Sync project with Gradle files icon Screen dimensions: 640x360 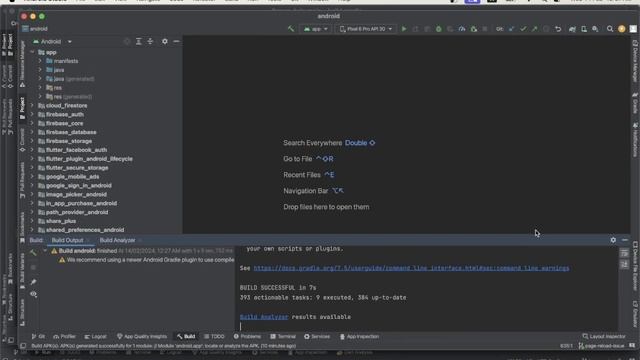coord(572,29)
